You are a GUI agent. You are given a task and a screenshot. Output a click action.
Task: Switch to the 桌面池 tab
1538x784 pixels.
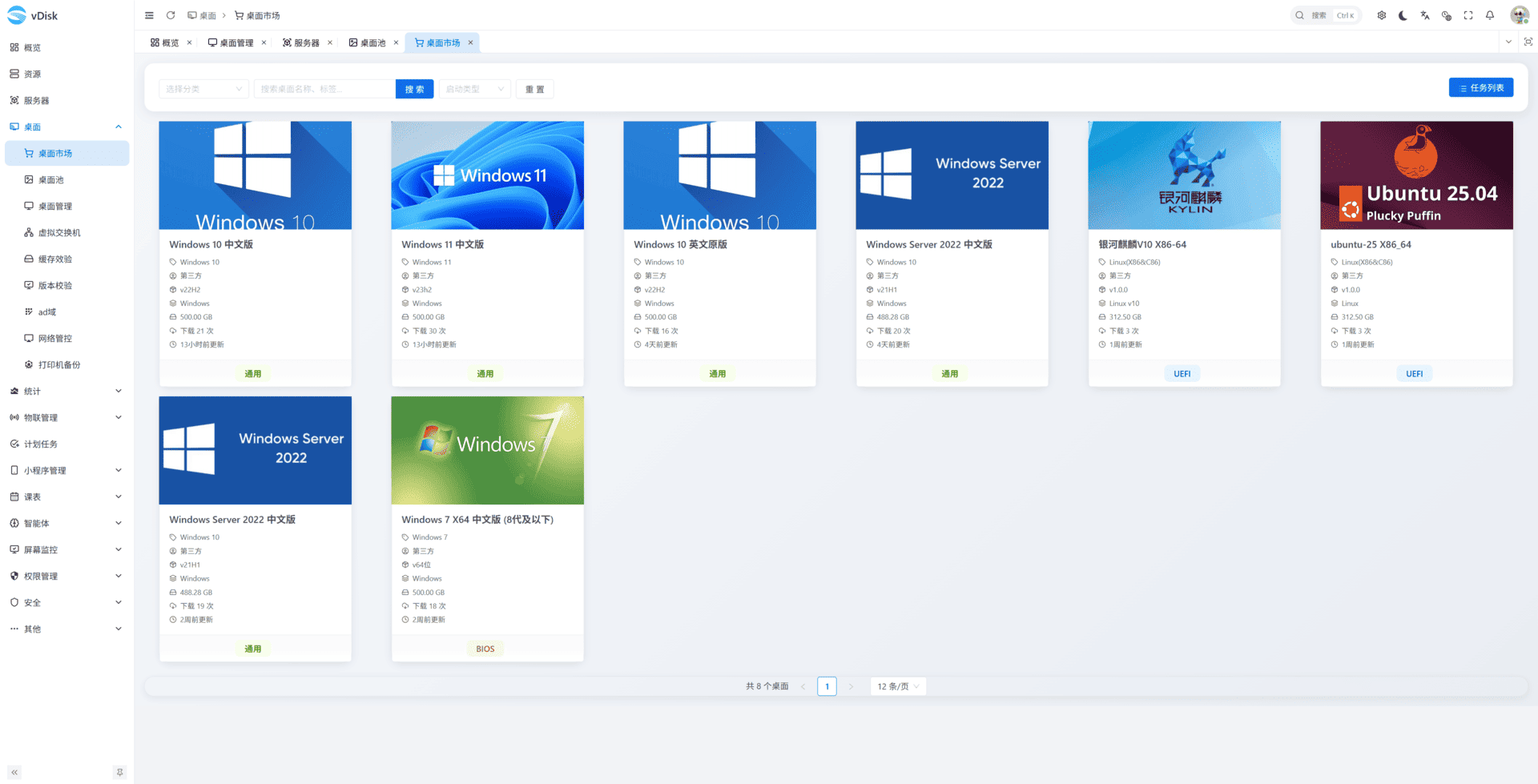[368, 42]
